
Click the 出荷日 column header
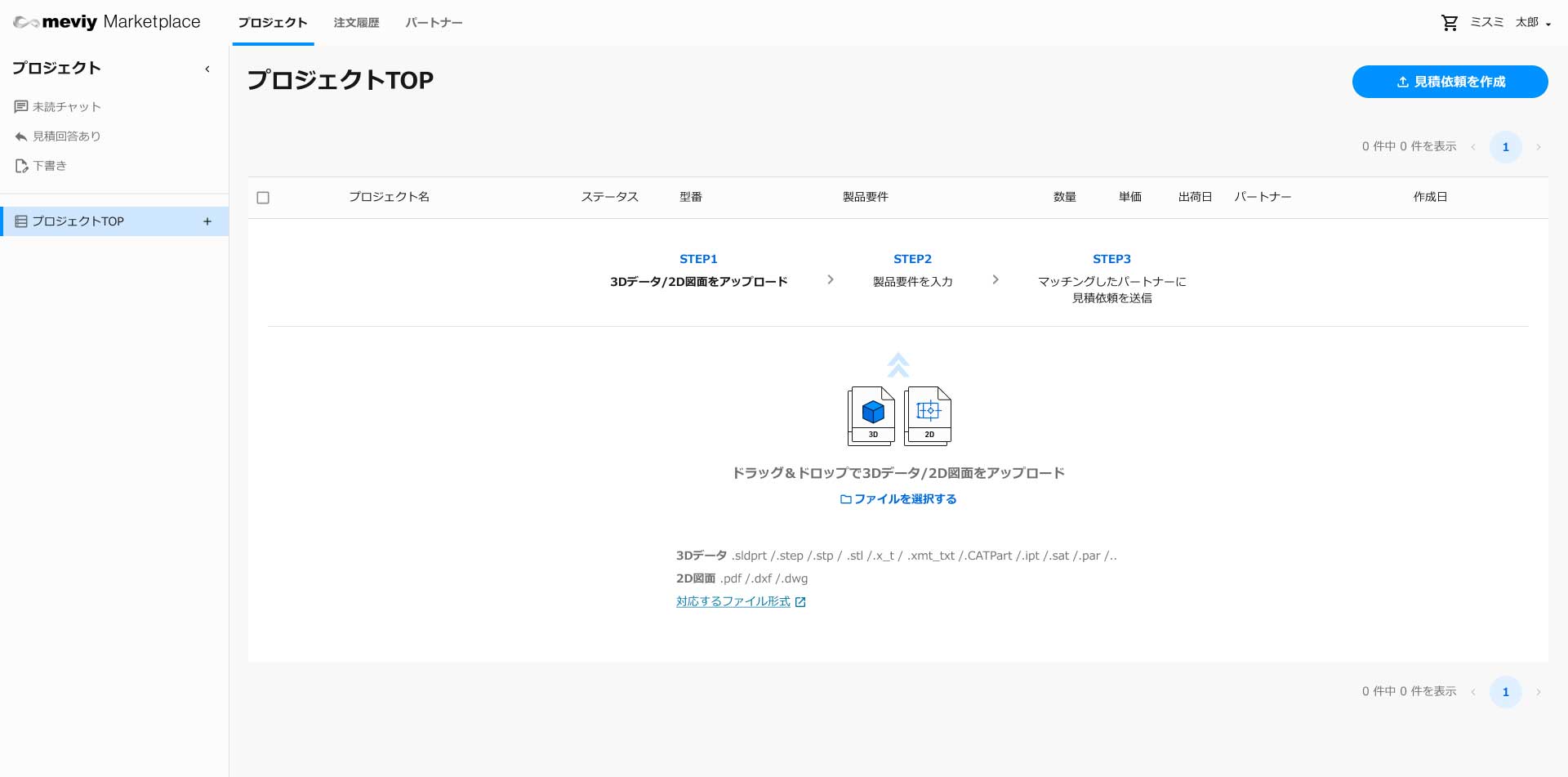coord(1195,197)
